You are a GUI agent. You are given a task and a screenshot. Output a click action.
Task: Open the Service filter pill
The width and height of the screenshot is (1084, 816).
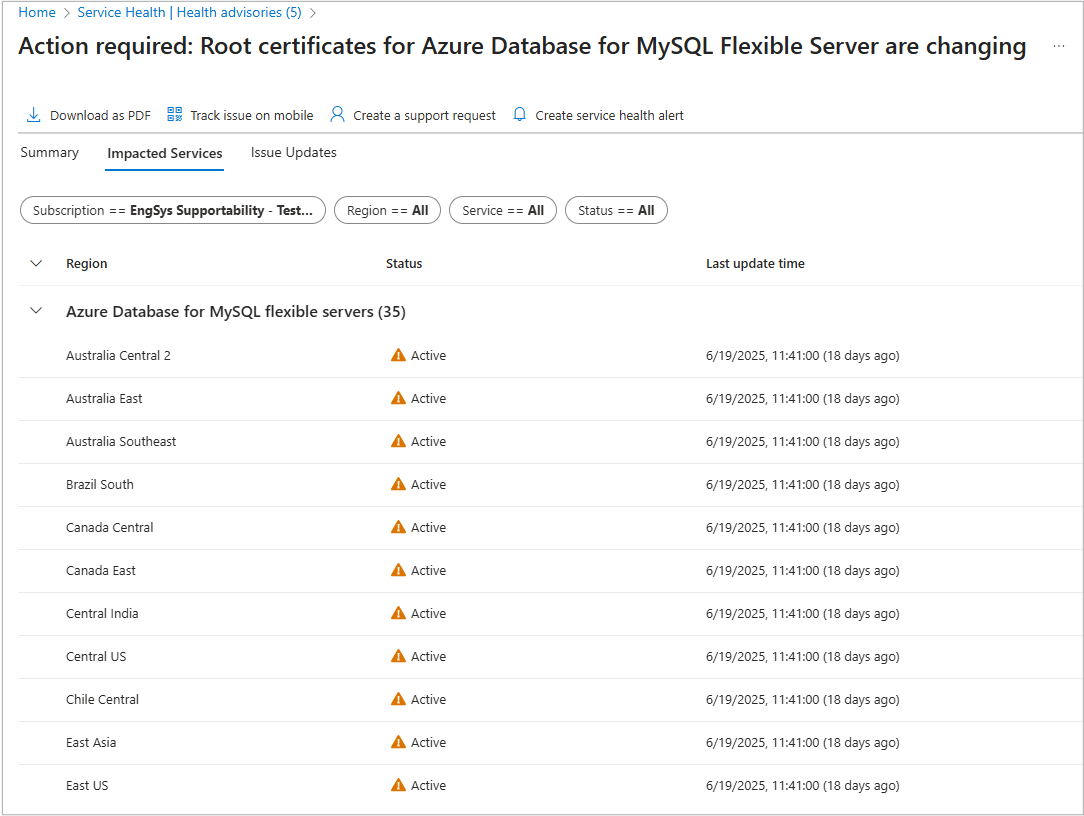(503, 210)
